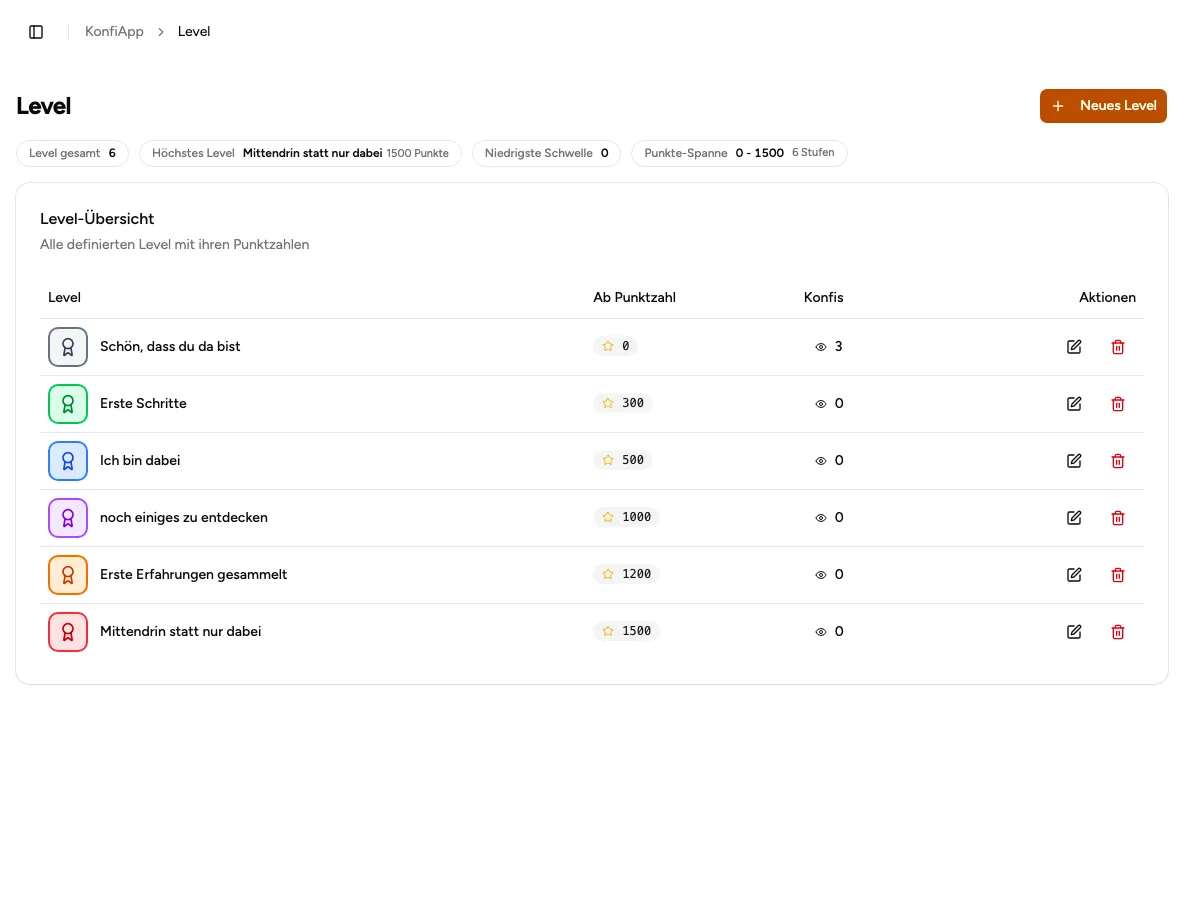Edit the 'noch einiges zu entdecken' level
This screenshot has width=1184, height=900.
[1074, 518]
